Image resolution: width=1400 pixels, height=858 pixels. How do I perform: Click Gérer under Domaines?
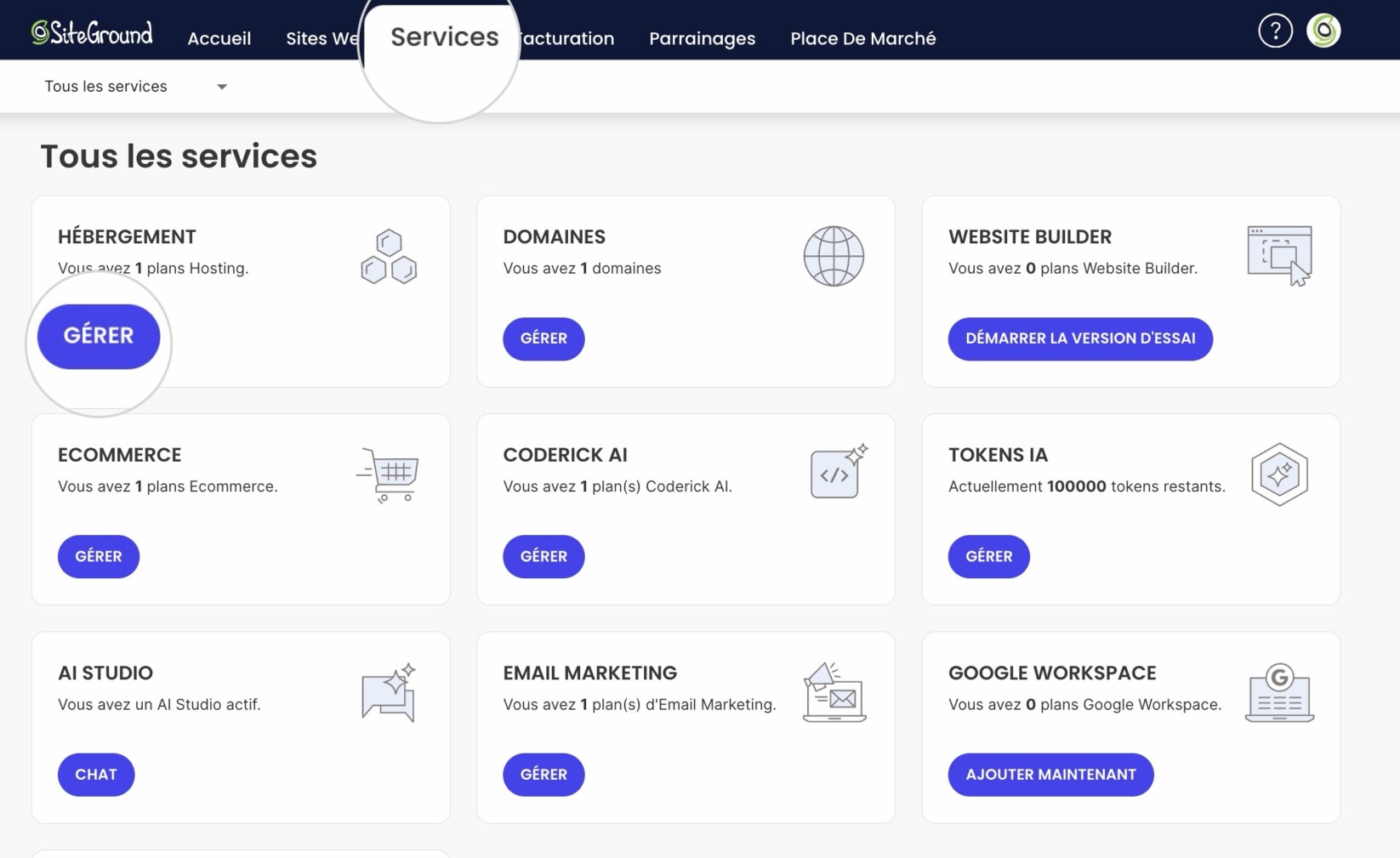pyautogui.click(x=543, y=338)
